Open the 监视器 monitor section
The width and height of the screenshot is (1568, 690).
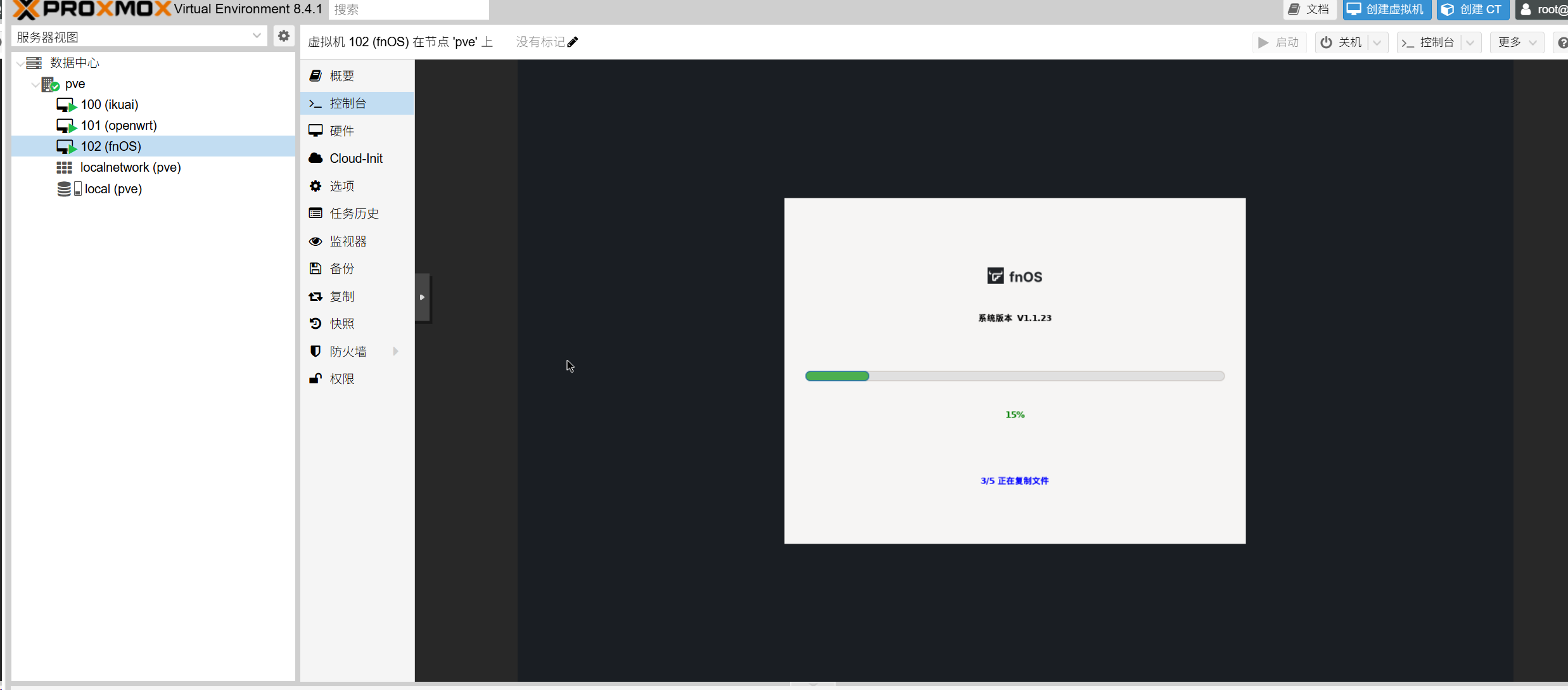[x=348, y=241]
